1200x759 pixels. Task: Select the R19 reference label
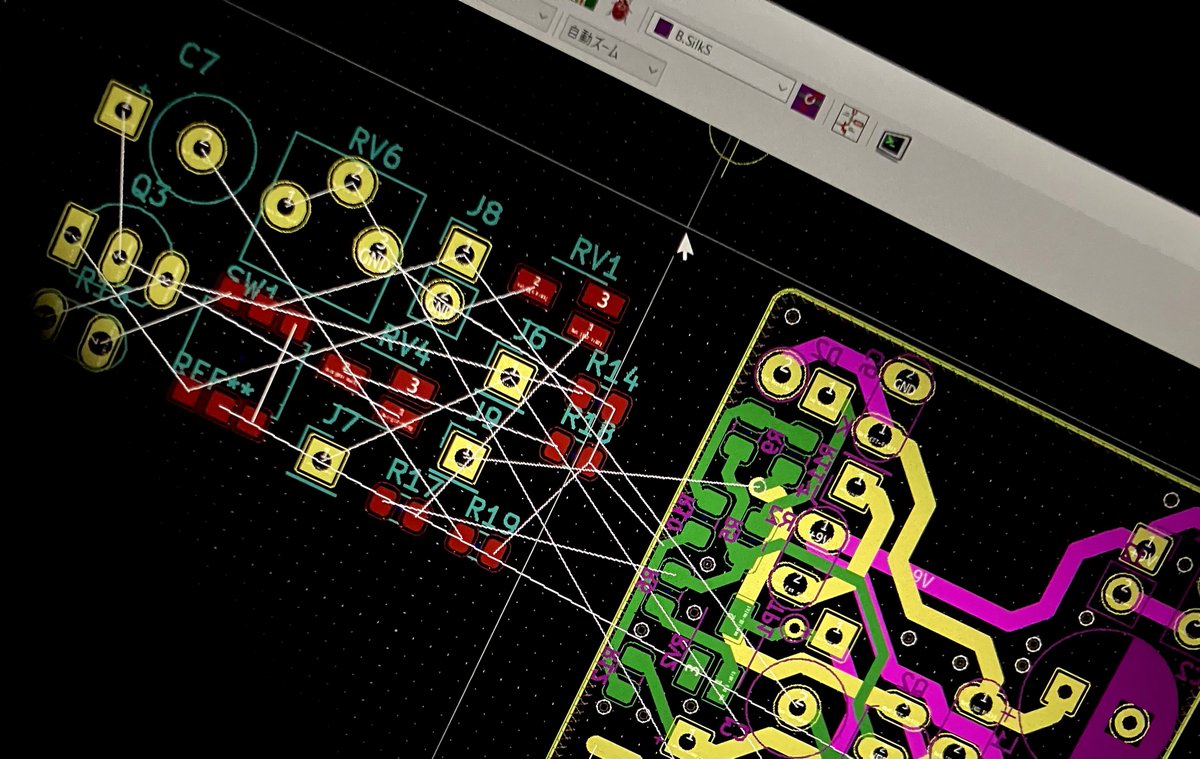(x=493, y=515)
